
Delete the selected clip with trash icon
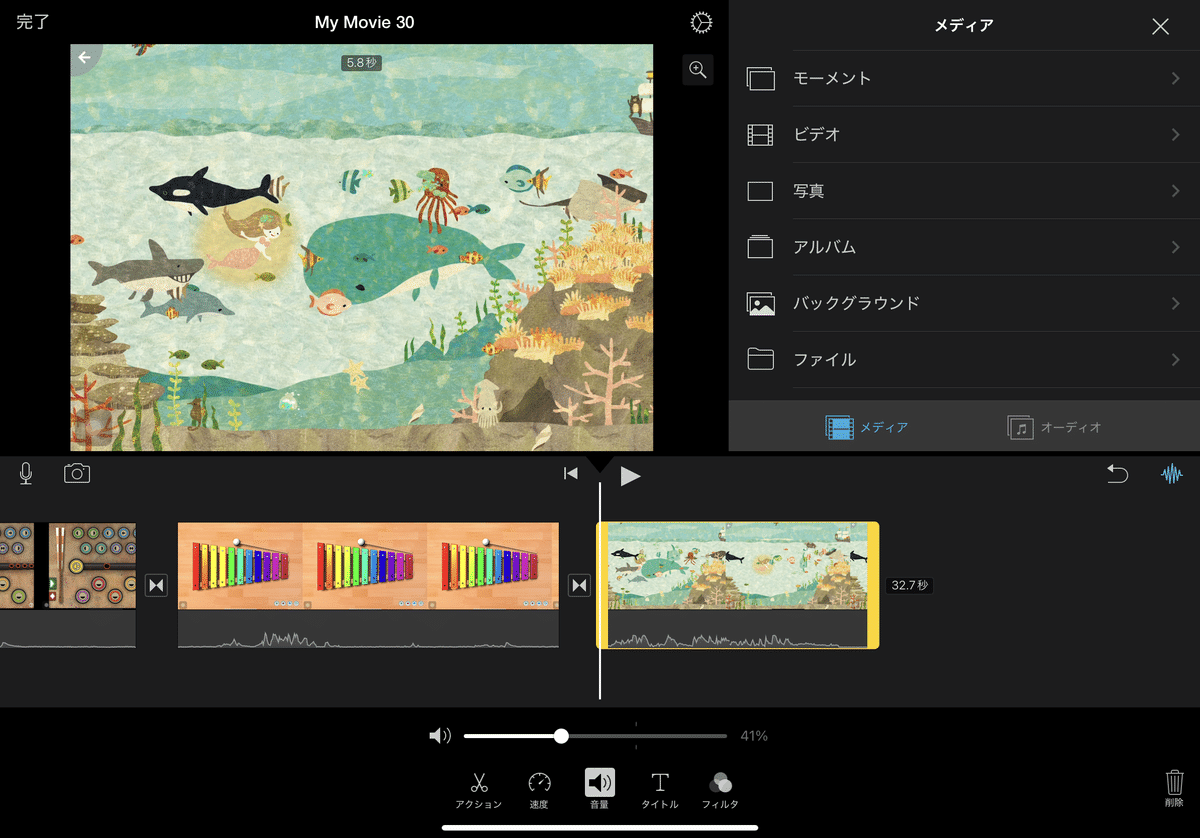coord(1175,787)
